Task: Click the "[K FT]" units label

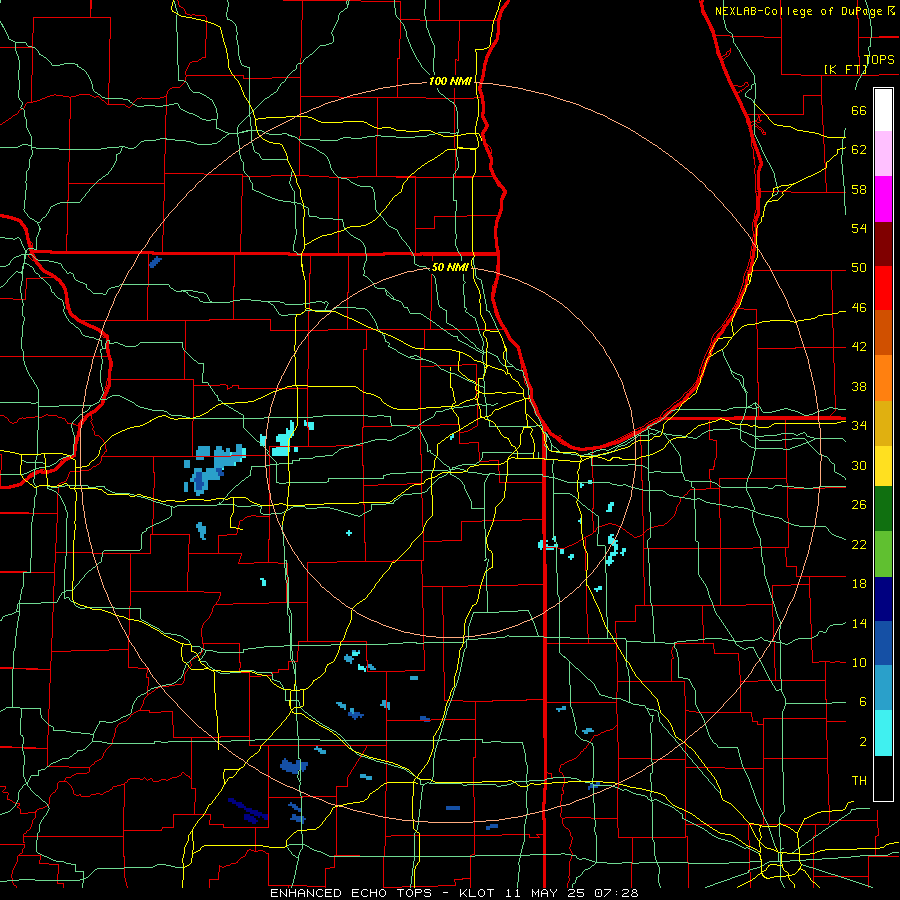Action: pos(845,69)
